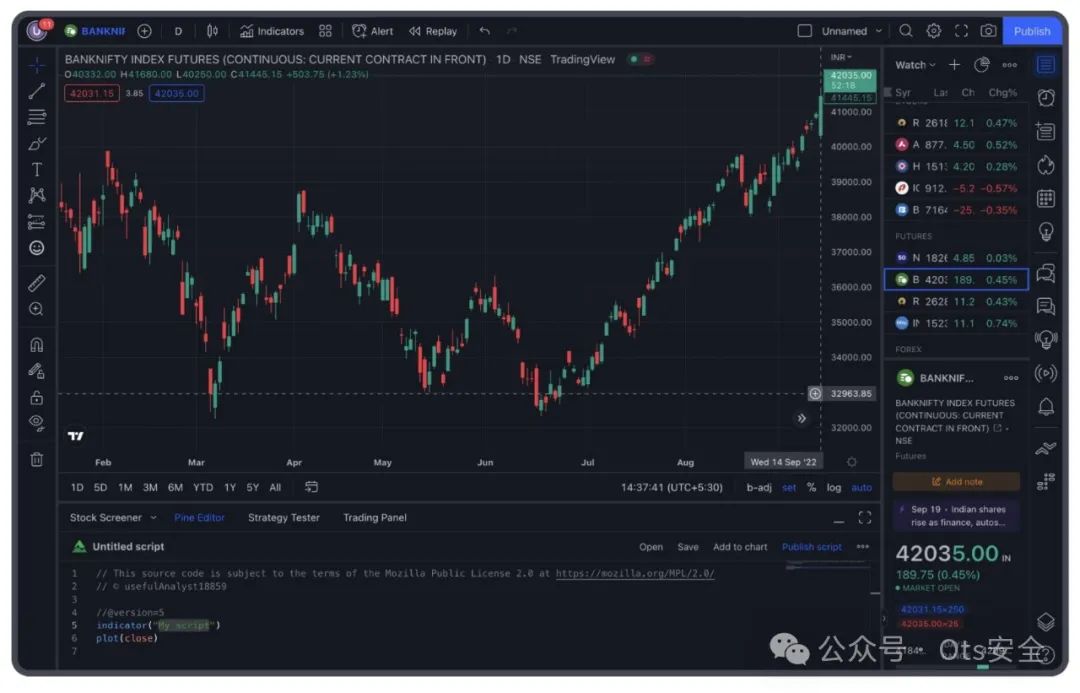Image resolution: width=1080 pixels, height=693 pixels.
Task: Open chart settings gear
Action: click(x=933, y=31)
